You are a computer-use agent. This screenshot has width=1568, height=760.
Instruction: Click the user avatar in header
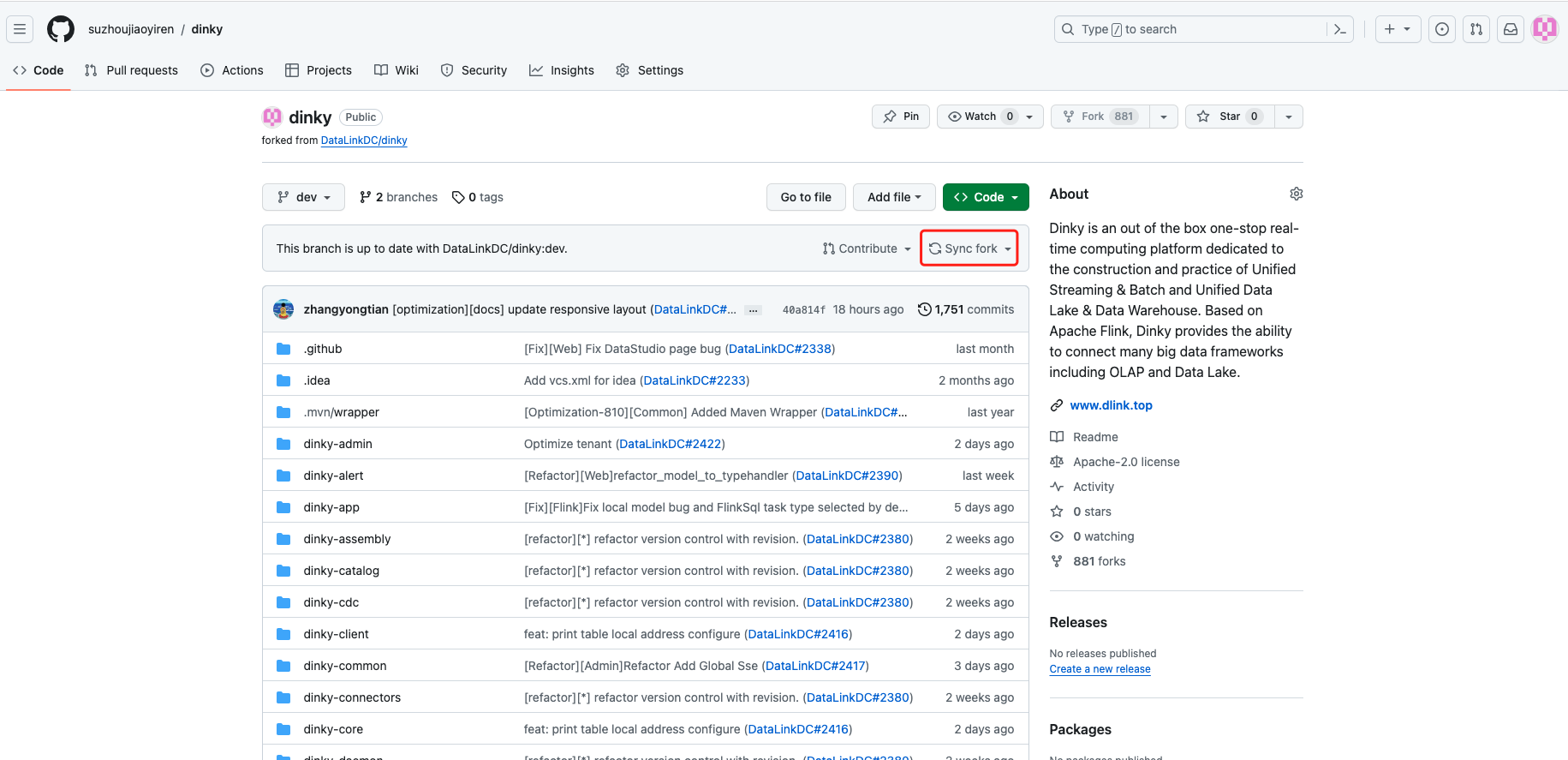click(x=1545, y=29)
